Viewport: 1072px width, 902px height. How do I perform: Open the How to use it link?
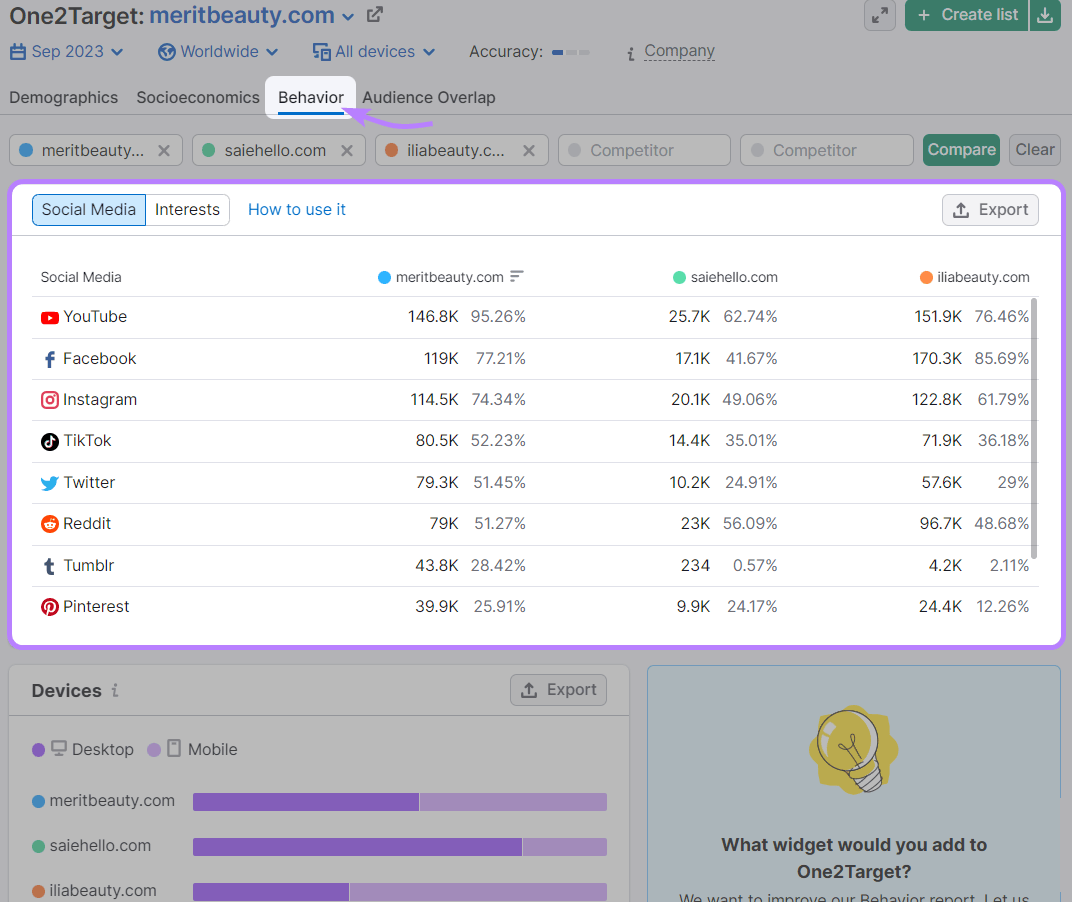296,210
